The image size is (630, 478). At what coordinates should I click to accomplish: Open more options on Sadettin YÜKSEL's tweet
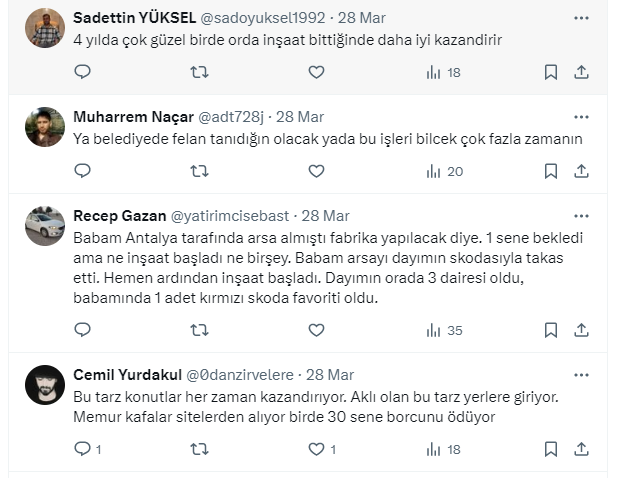(581, 19)
